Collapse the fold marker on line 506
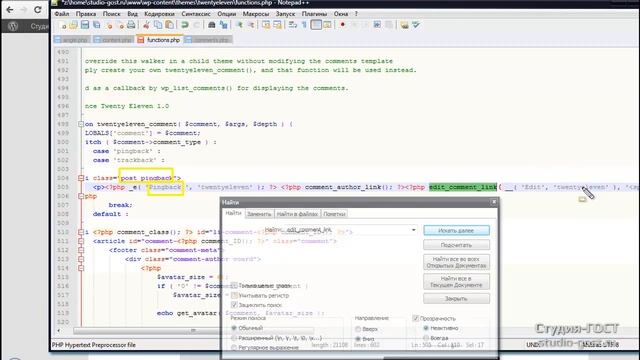This screenshot has width=640, height=360. point(81,196)
